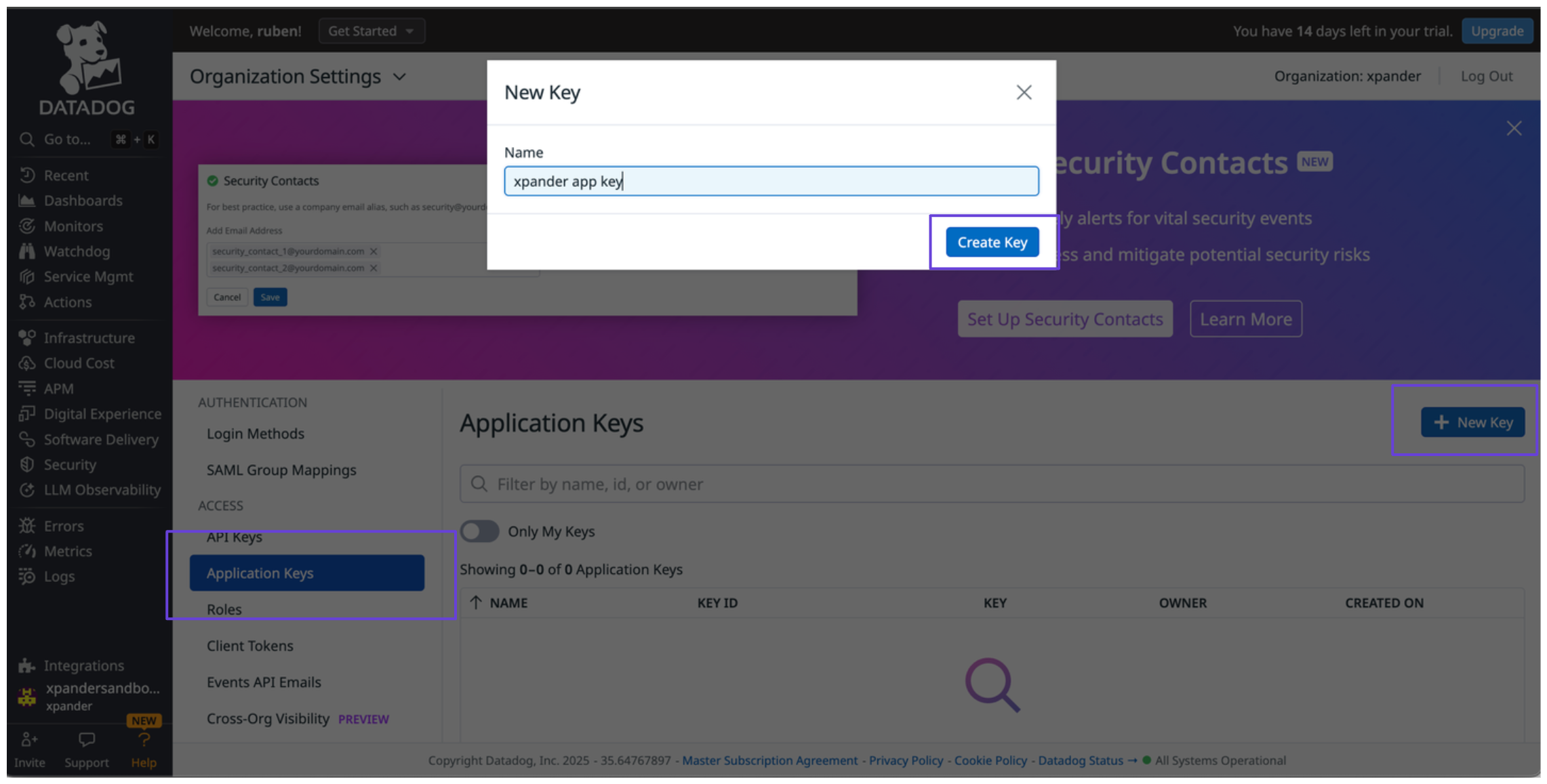Select API Keys in the settings menu
The width and height of the screenshot is (1547, 784).
pos(235,537)
